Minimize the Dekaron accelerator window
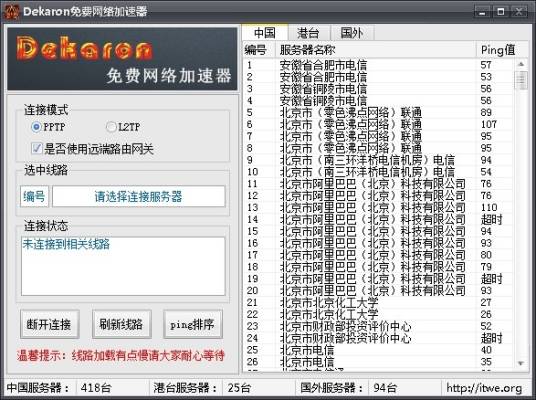 pos(483,12)
